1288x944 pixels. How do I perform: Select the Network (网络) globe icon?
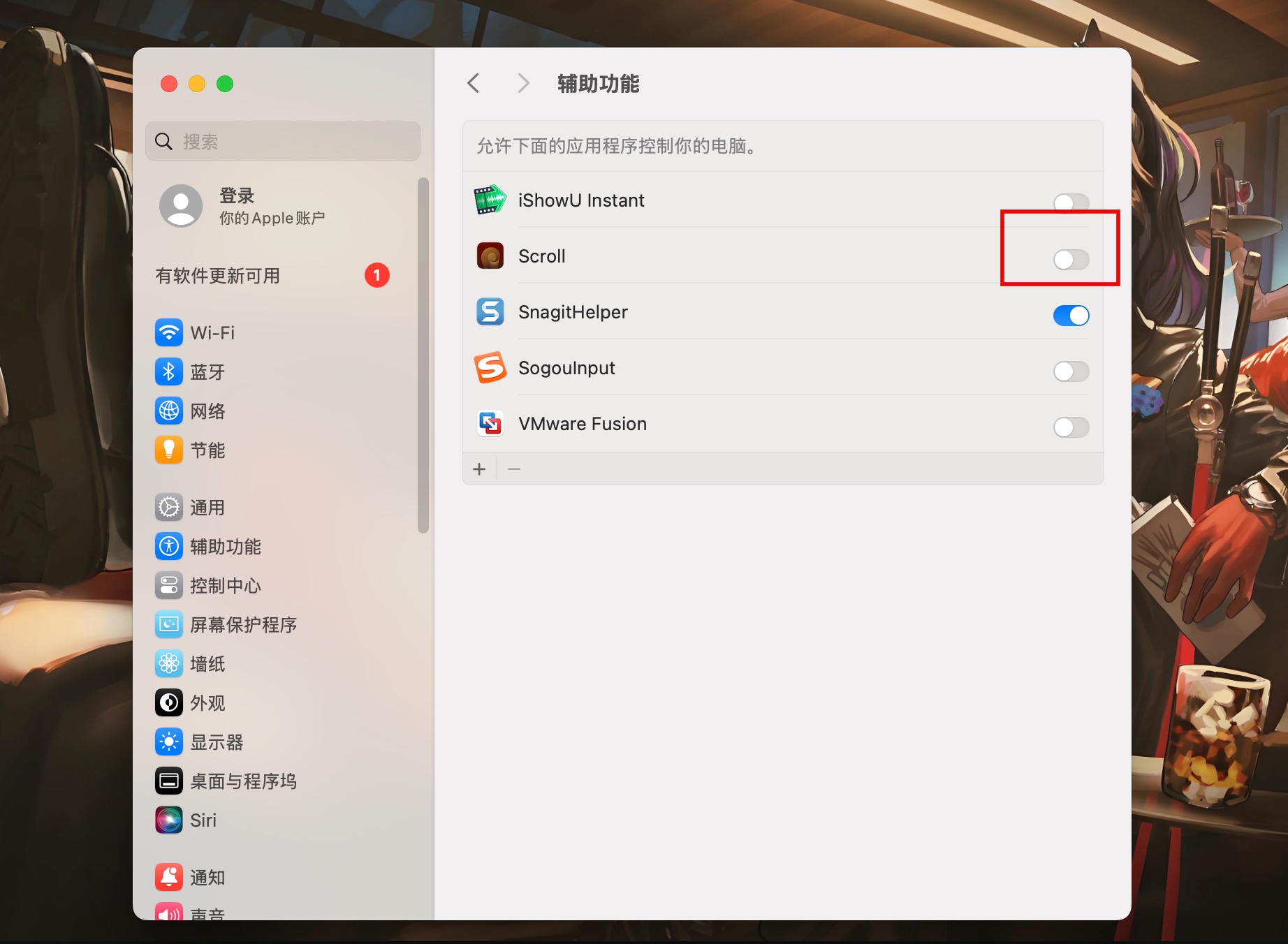[169, 411]
